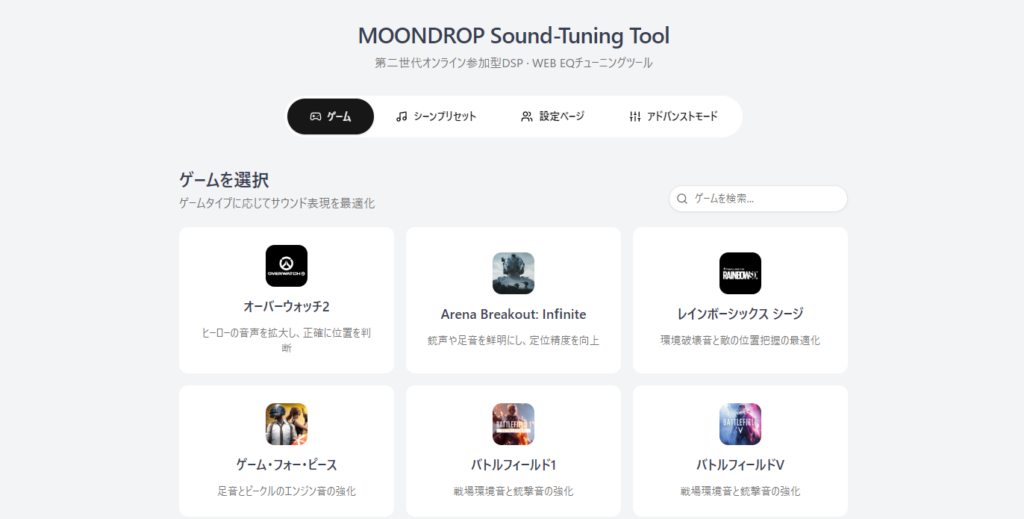The height and width of the screenshot is (519, 1024).
Task: Click the 第二世代オンライン参加型DSP subtitle
Action: (x=513, y=63)
